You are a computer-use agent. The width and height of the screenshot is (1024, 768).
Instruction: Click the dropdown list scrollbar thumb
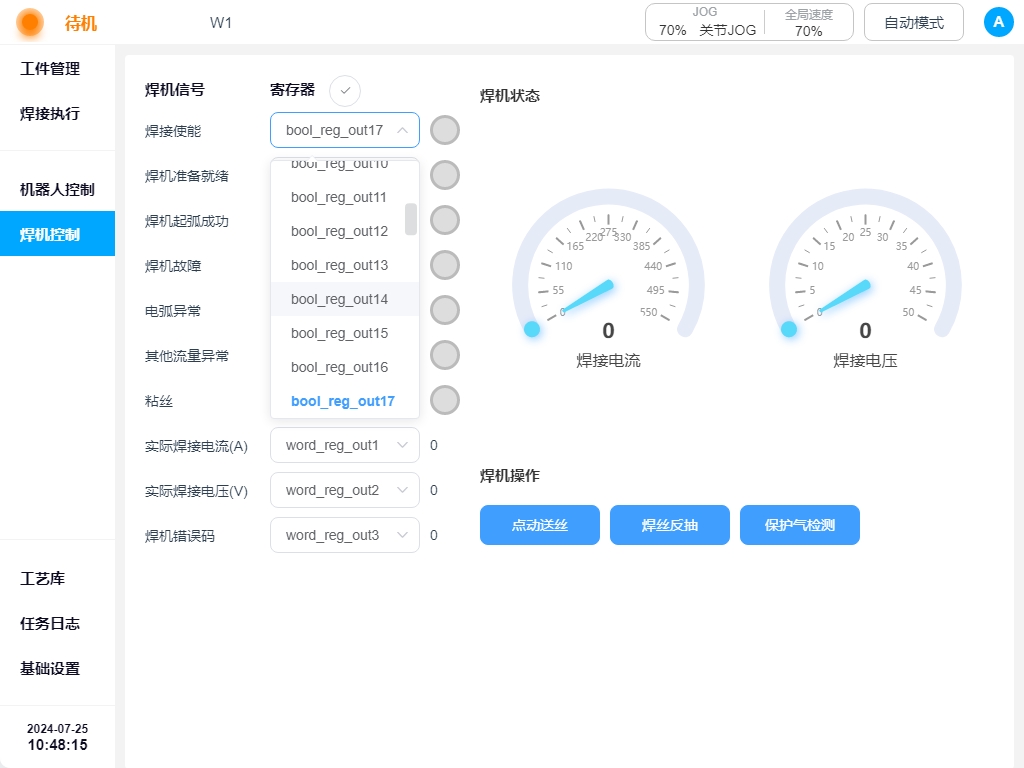(411, 219)
